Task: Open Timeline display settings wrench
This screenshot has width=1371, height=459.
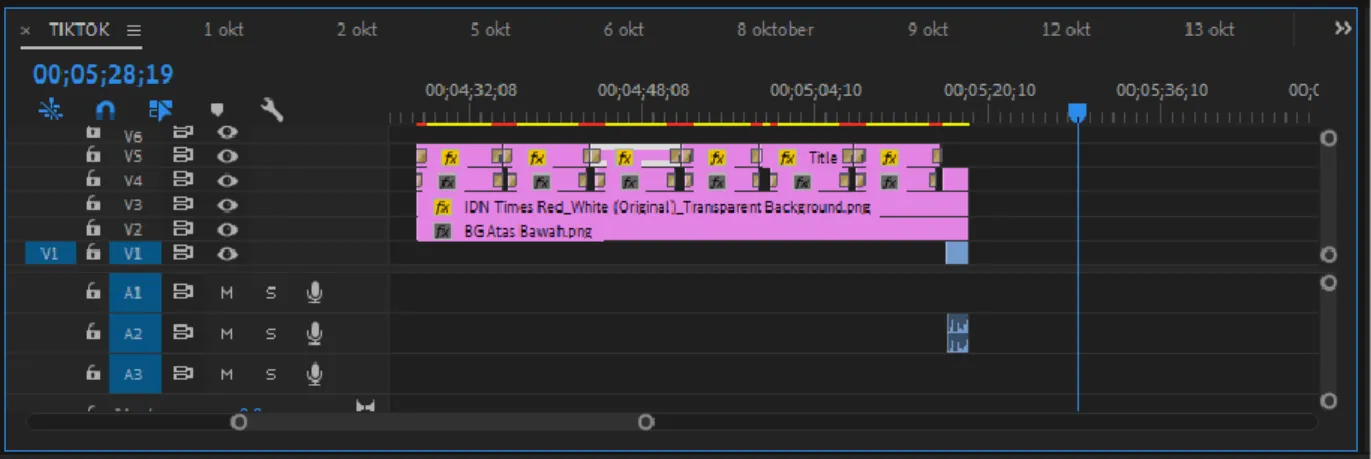Action: 271,110
